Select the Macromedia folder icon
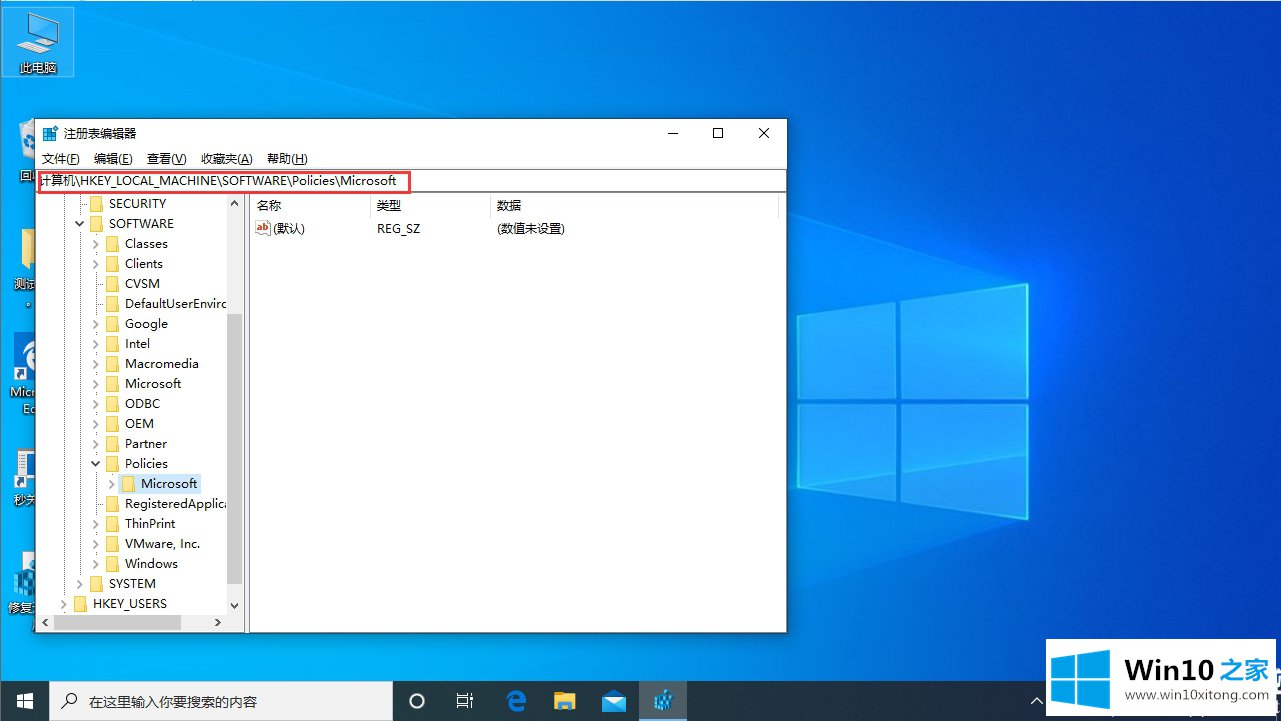 coord(112,363)
